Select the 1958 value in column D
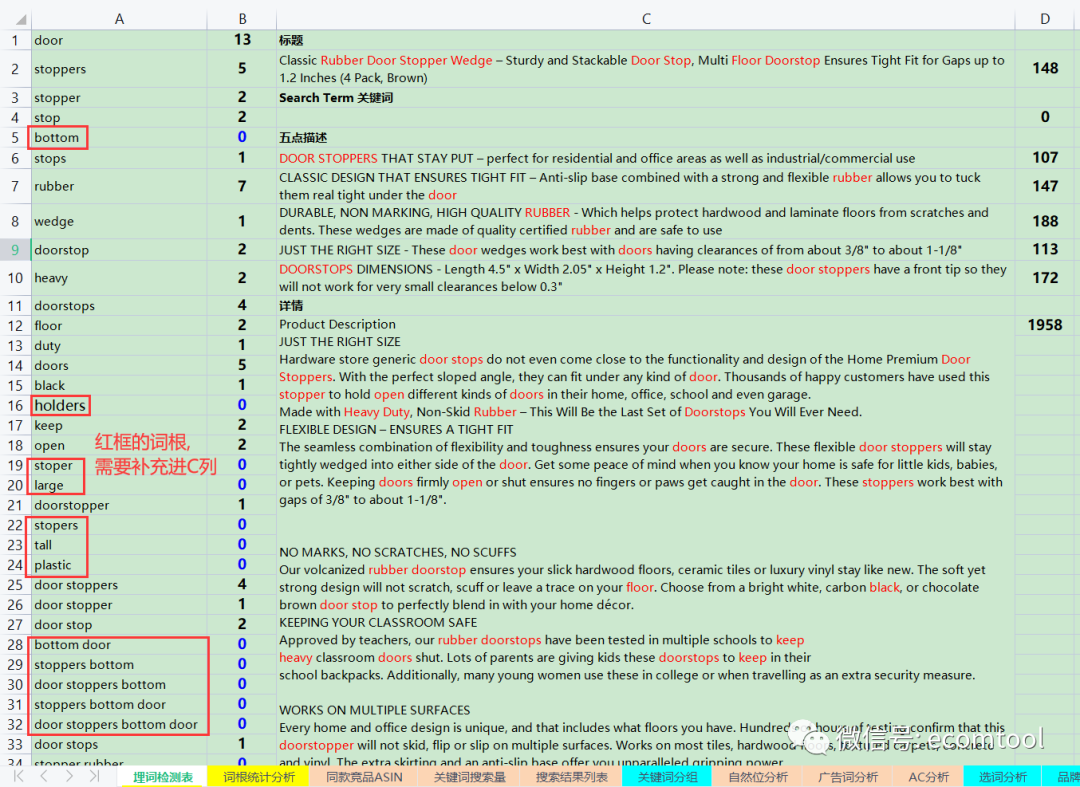The width and height of the screenshot is (1080, 787). (1045, 325)
